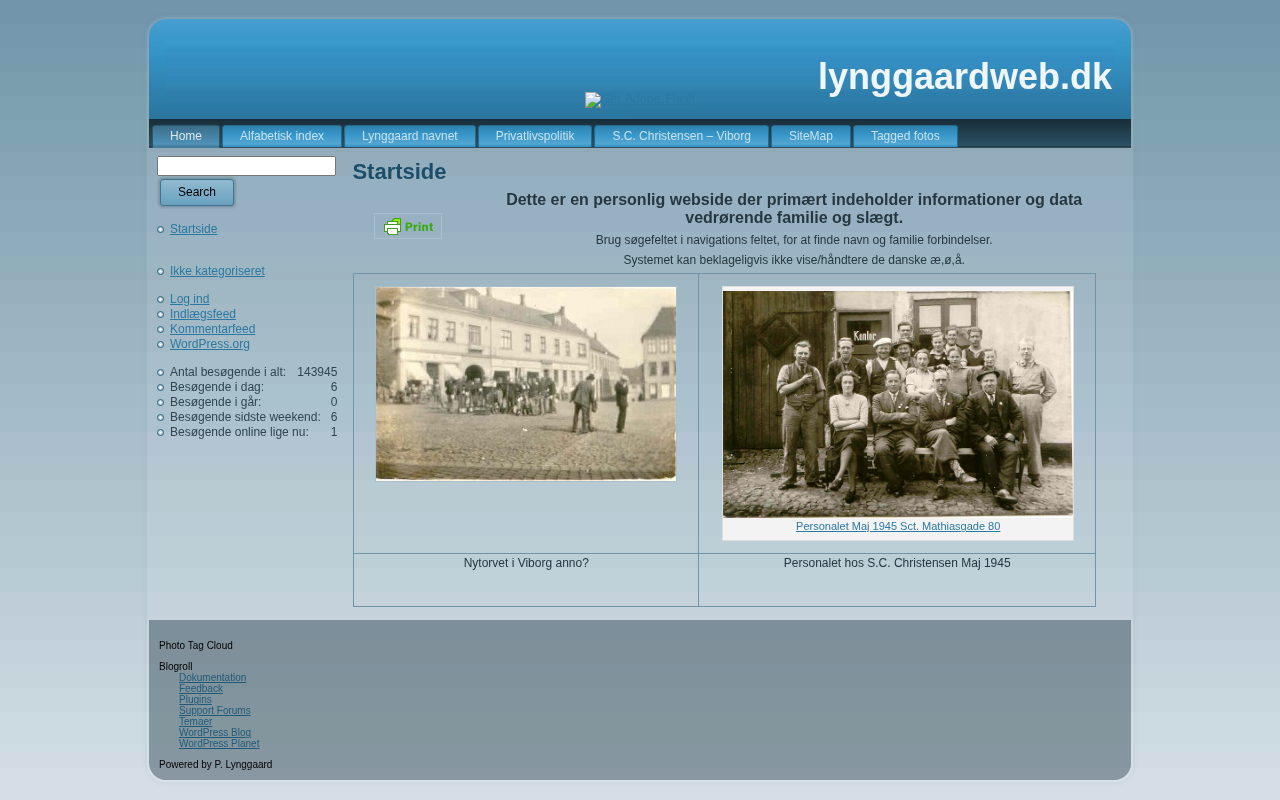Screen dimensions: 1280x800
Task: Open the Support Forums blogroll link
Action: (215, 711)
